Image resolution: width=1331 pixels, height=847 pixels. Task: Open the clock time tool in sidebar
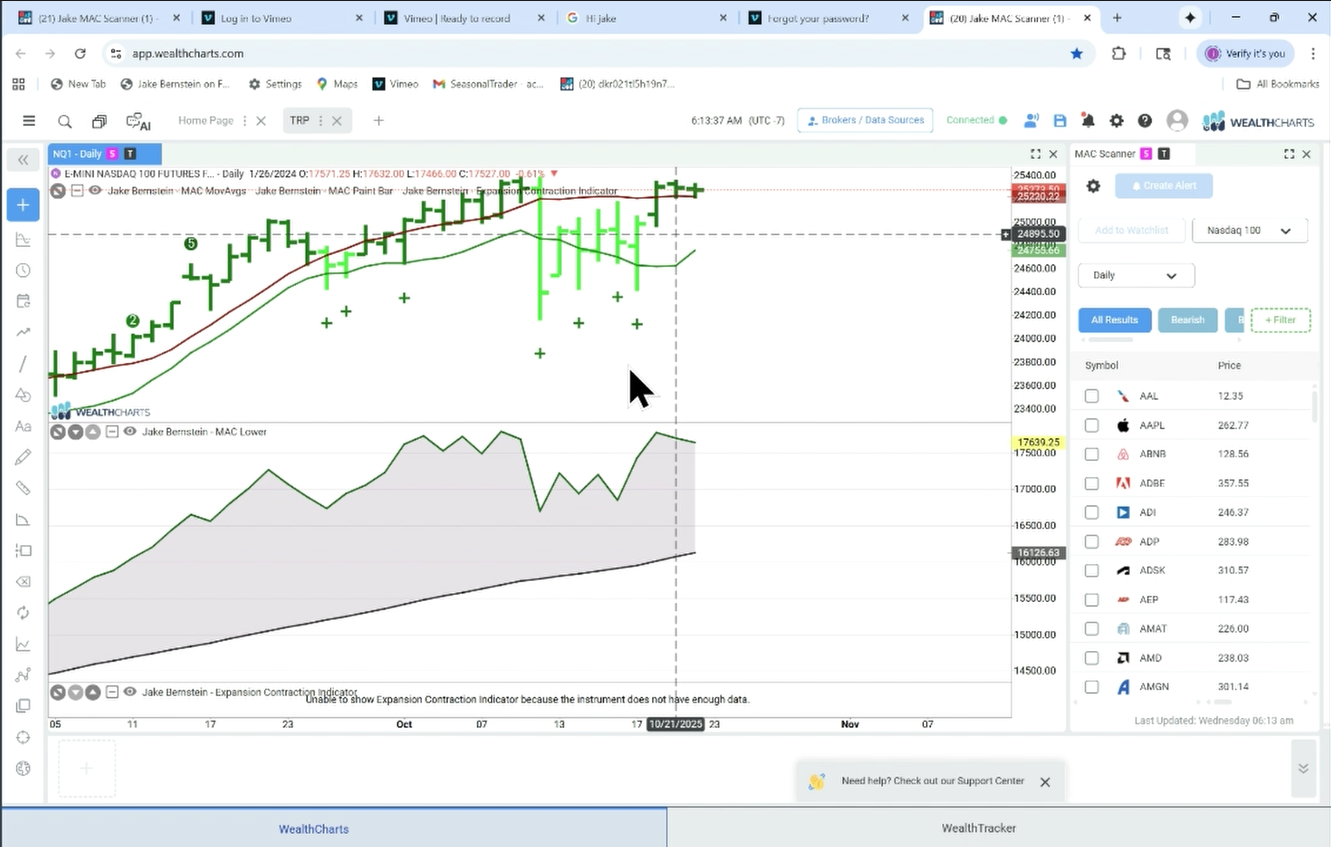click(x=23, y=270)
